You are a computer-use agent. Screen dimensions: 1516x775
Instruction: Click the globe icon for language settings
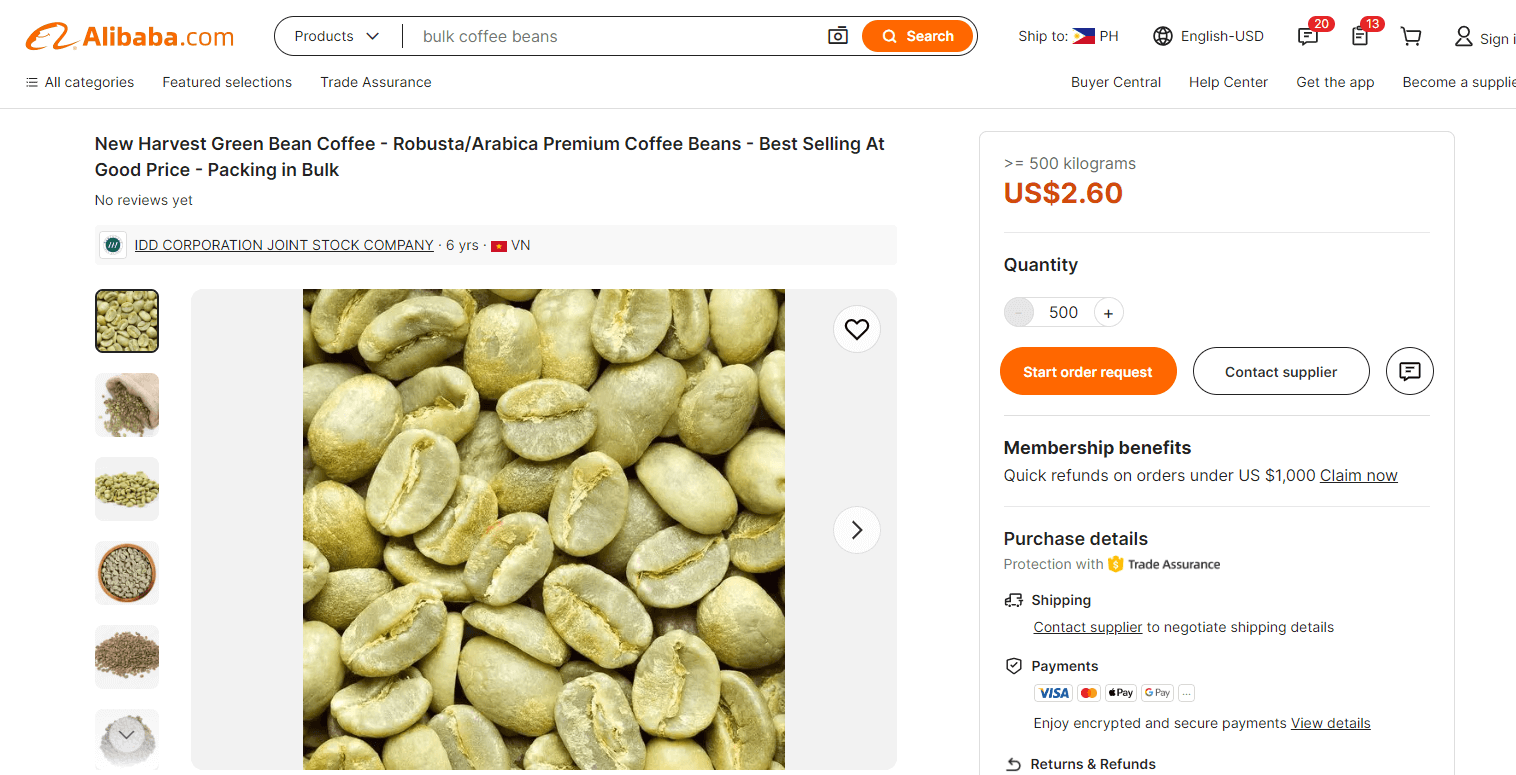[x=1162, y=35]
